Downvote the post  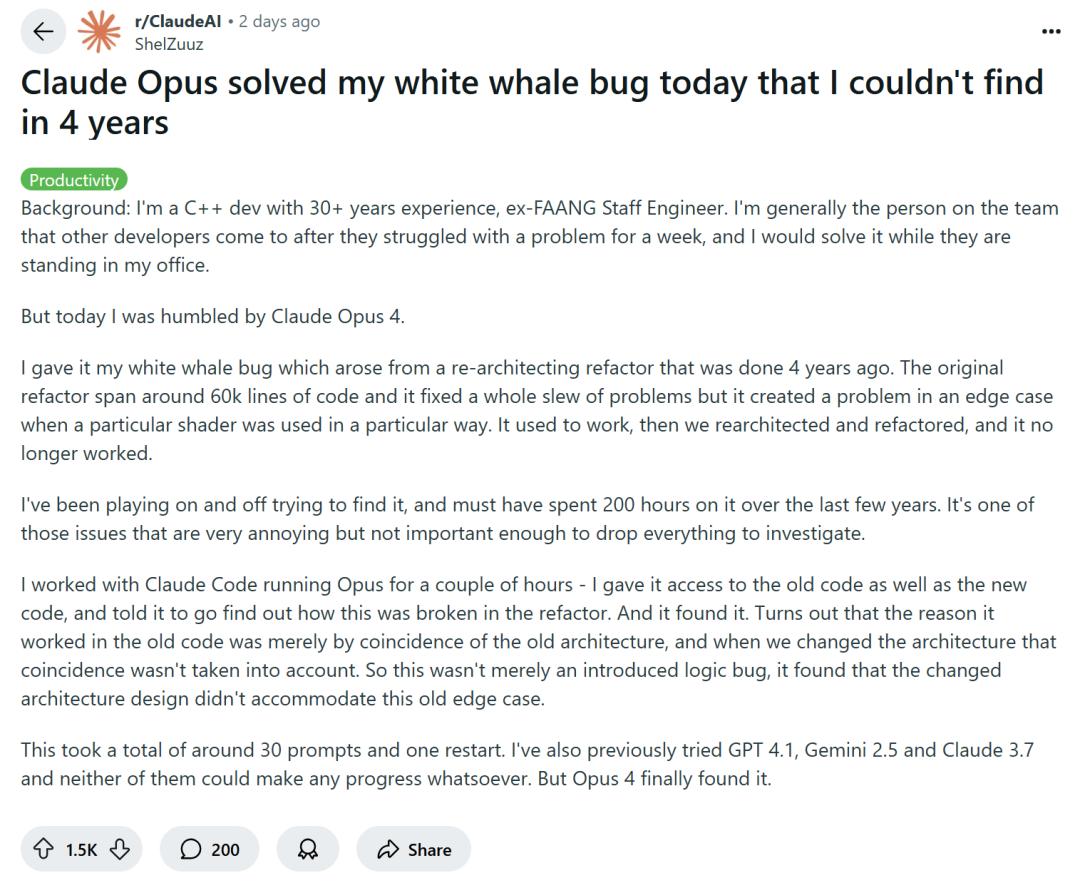[x=120, y=849]
